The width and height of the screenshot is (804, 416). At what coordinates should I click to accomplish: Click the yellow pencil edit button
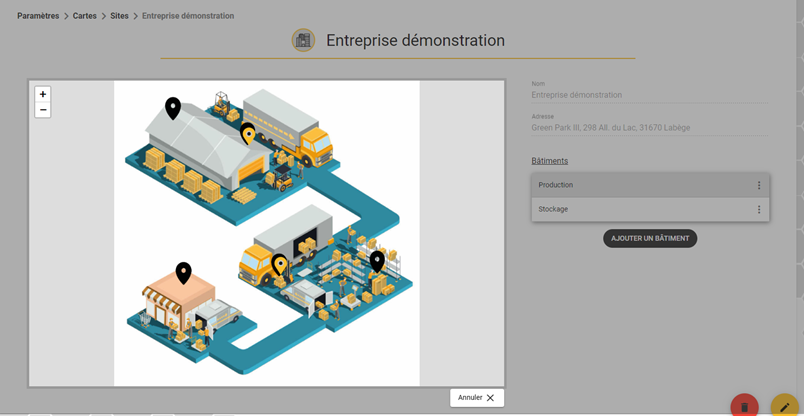[x=785, y=407]
